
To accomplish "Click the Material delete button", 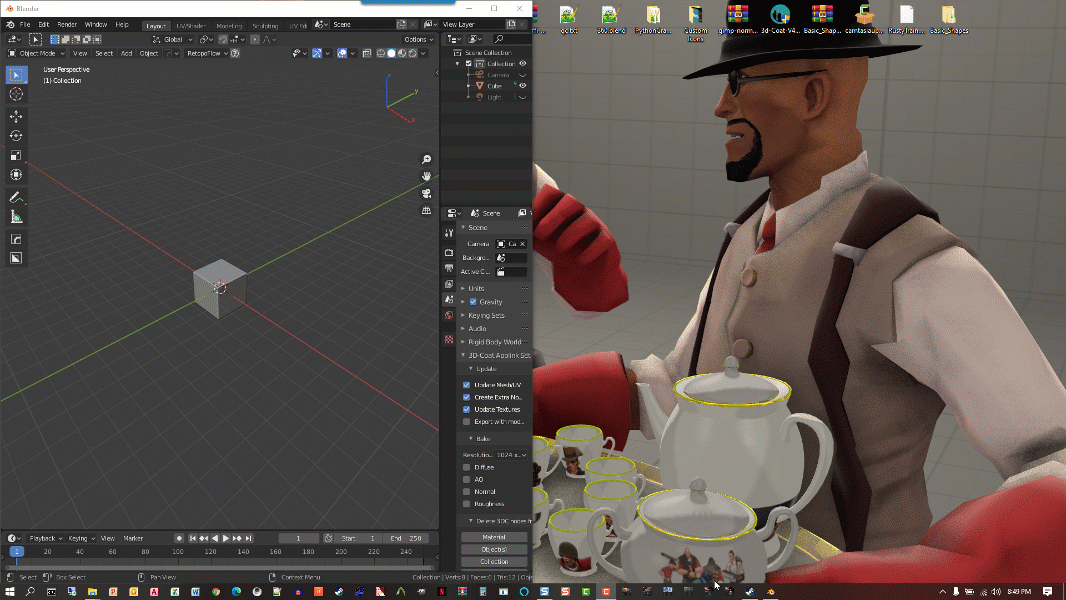I will tap(494, 537).
